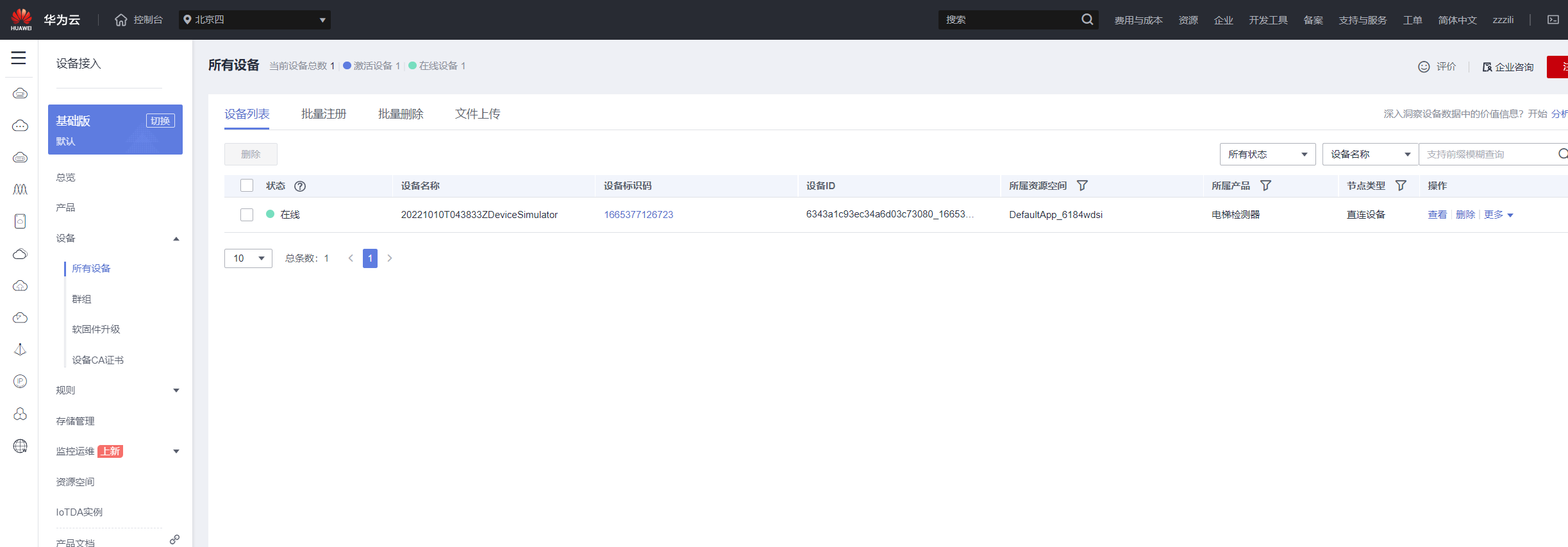Open the hamburger service list menu
This screenshot has width=1568, height=547.
19,58
